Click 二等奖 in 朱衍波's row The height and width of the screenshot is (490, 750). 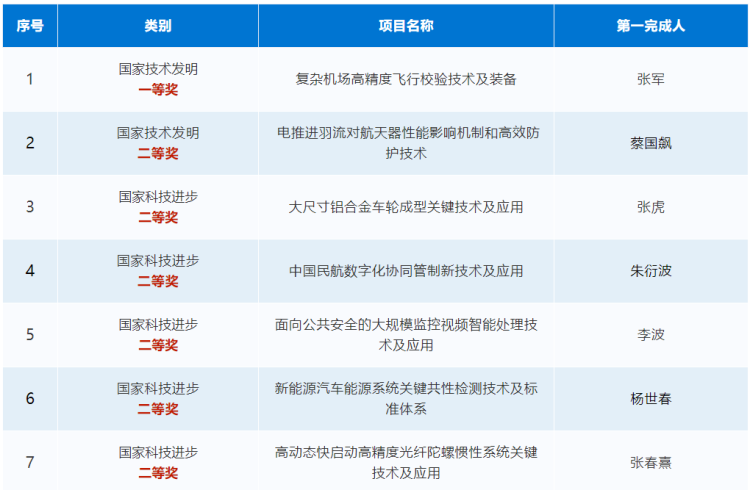coord(158,281)
